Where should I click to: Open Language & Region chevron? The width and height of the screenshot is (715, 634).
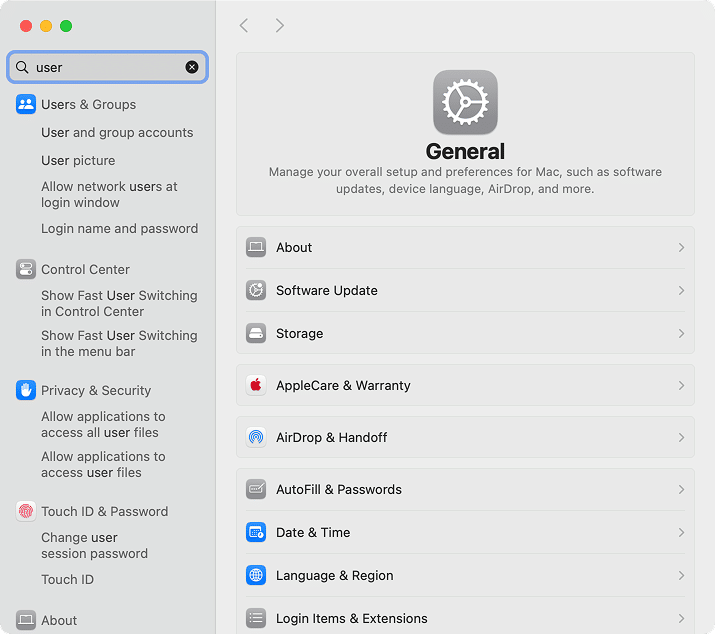click(681, 576)
